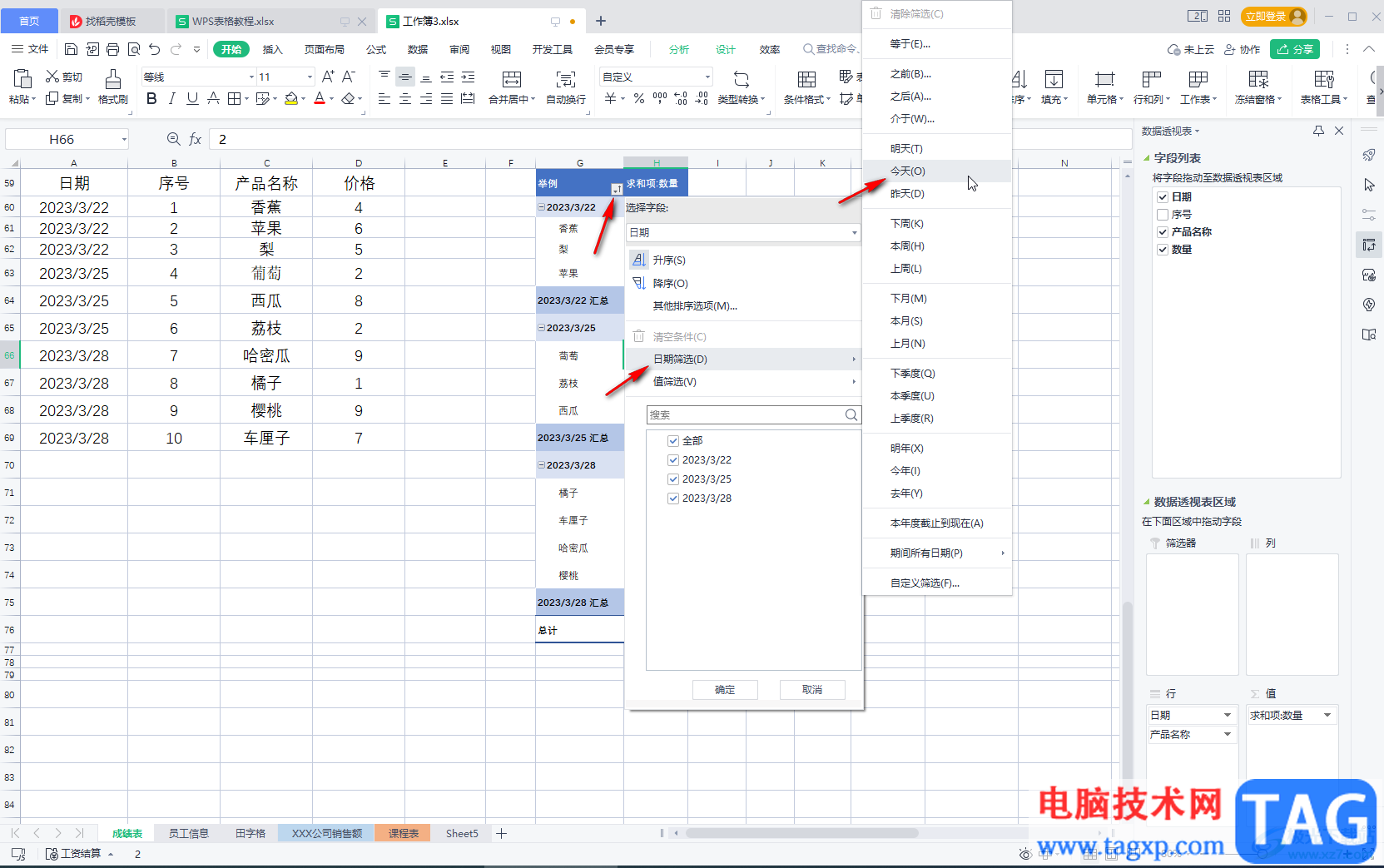
Task: Click the Undo arrow
Action: click(x=154, y=49)
